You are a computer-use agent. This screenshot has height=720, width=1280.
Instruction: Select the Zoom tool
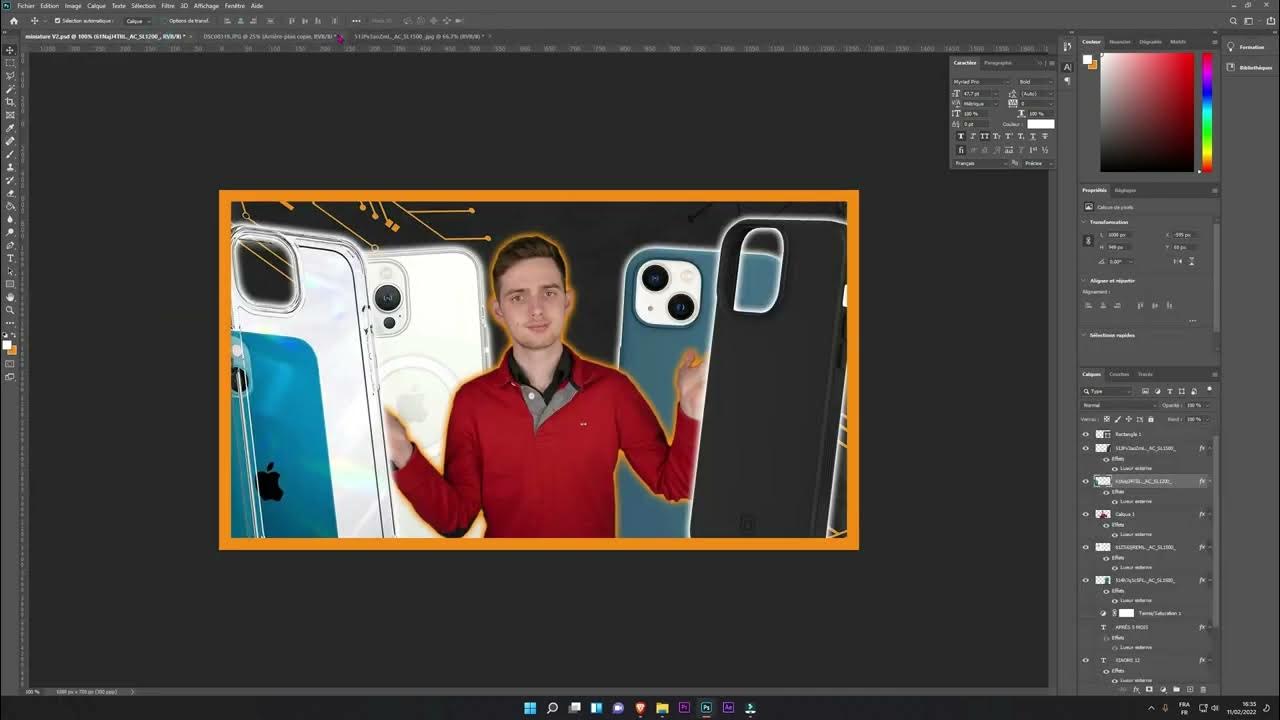click(10, 310)
